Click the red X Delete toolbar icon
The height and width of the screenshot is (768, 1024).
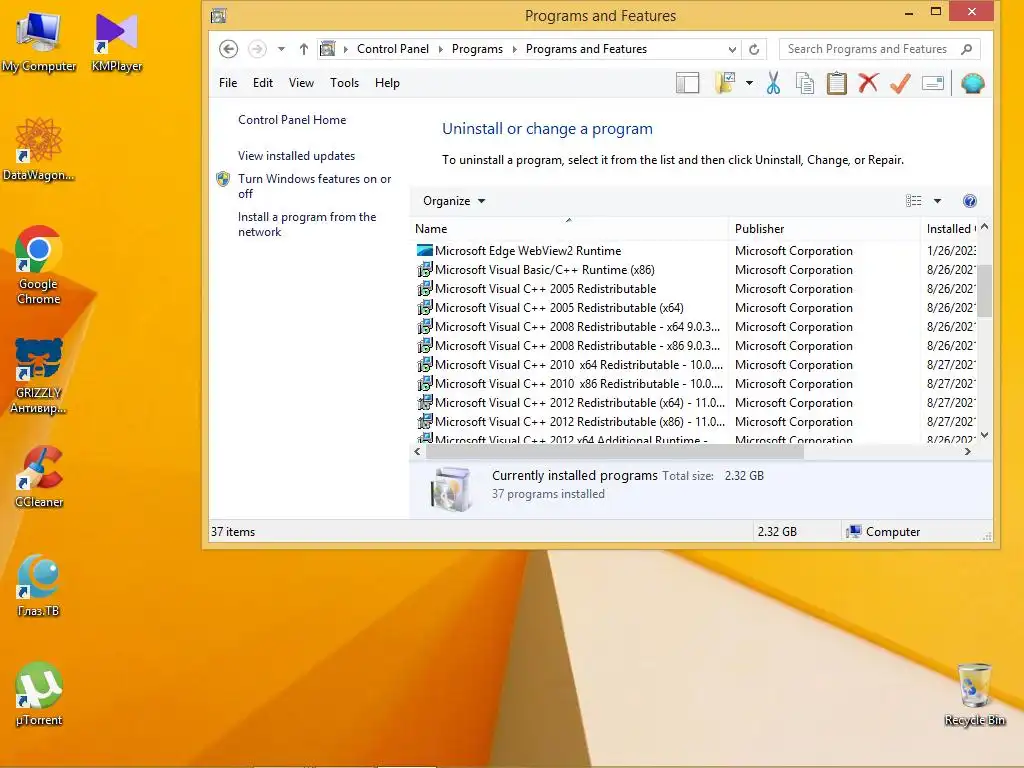pos(868,83)
